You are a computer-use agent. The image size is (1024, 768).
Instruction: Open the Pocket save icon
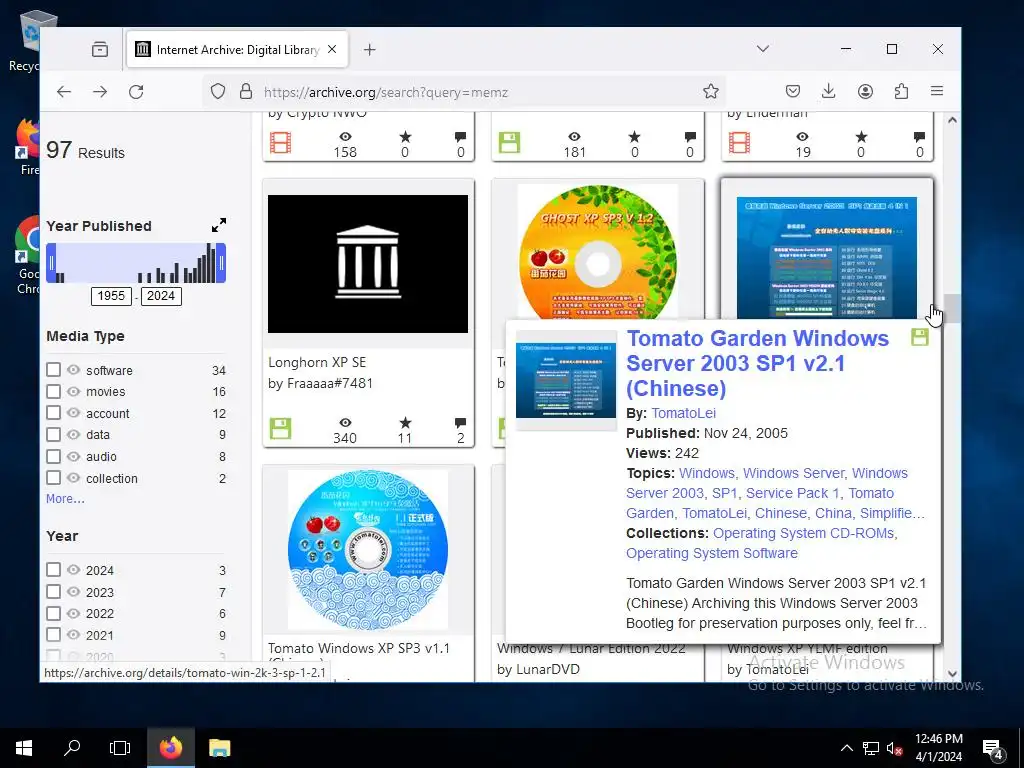(x=793, y=91)
